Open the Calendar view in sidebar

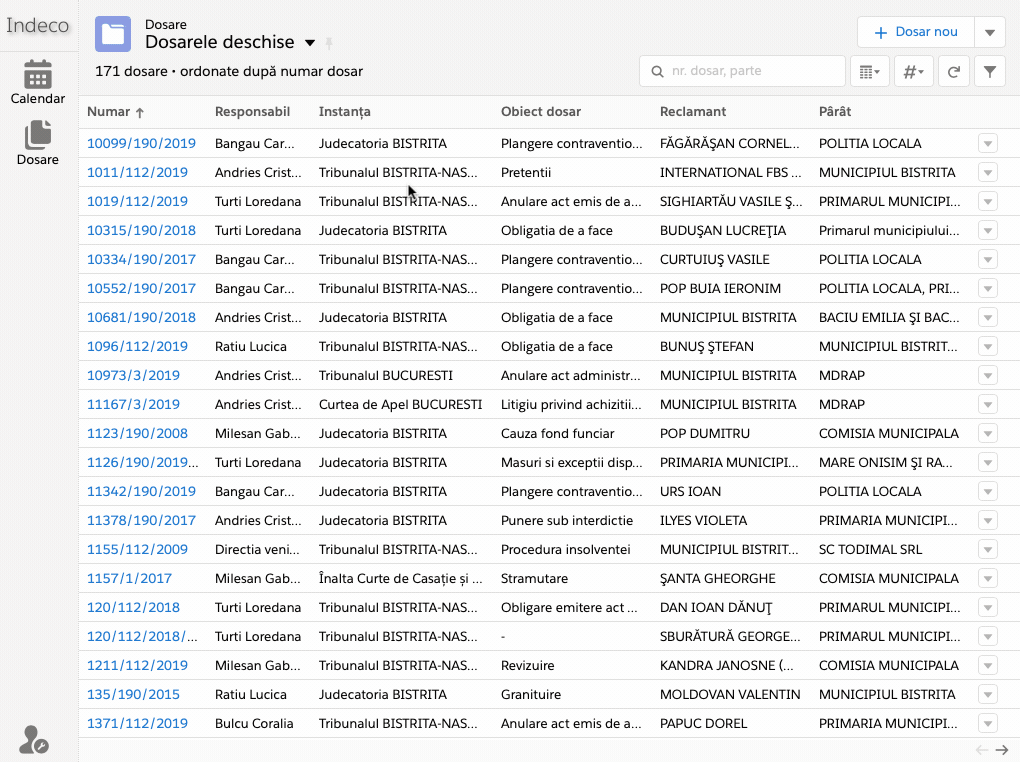[x=38, y=82]
